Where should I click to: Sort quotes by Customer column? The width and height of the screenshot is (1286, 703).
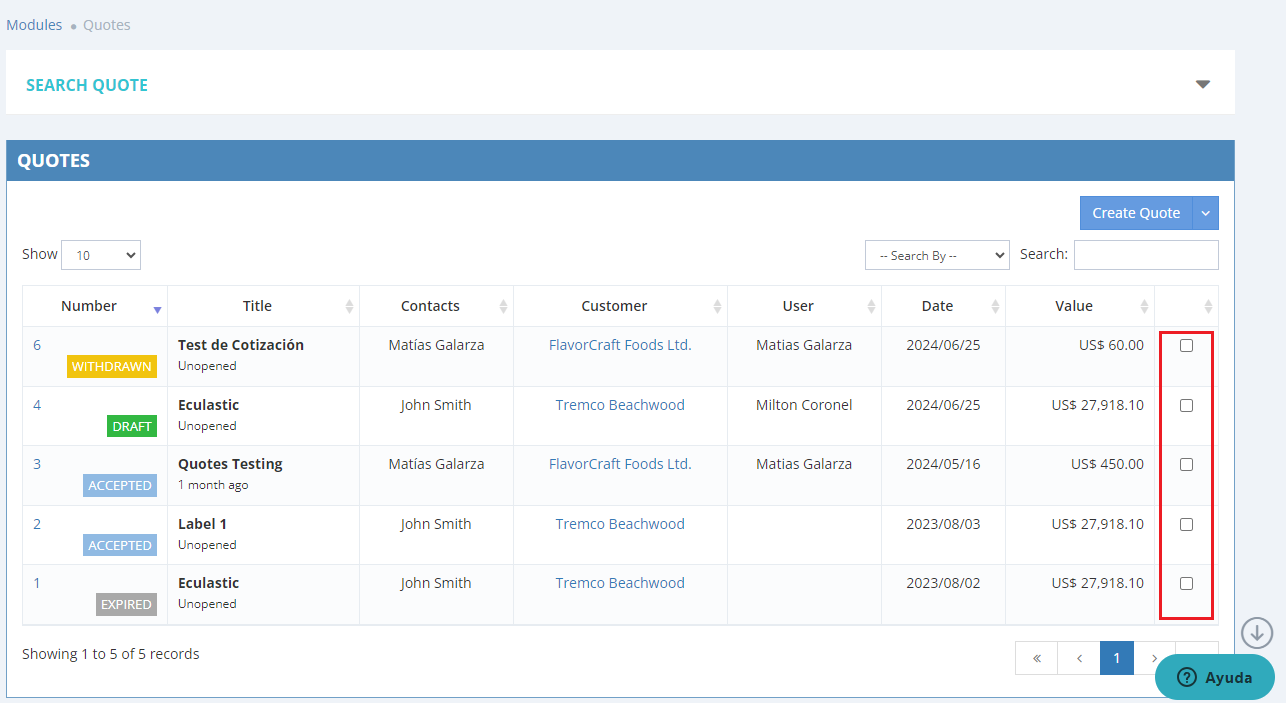(x=614, y=306)
